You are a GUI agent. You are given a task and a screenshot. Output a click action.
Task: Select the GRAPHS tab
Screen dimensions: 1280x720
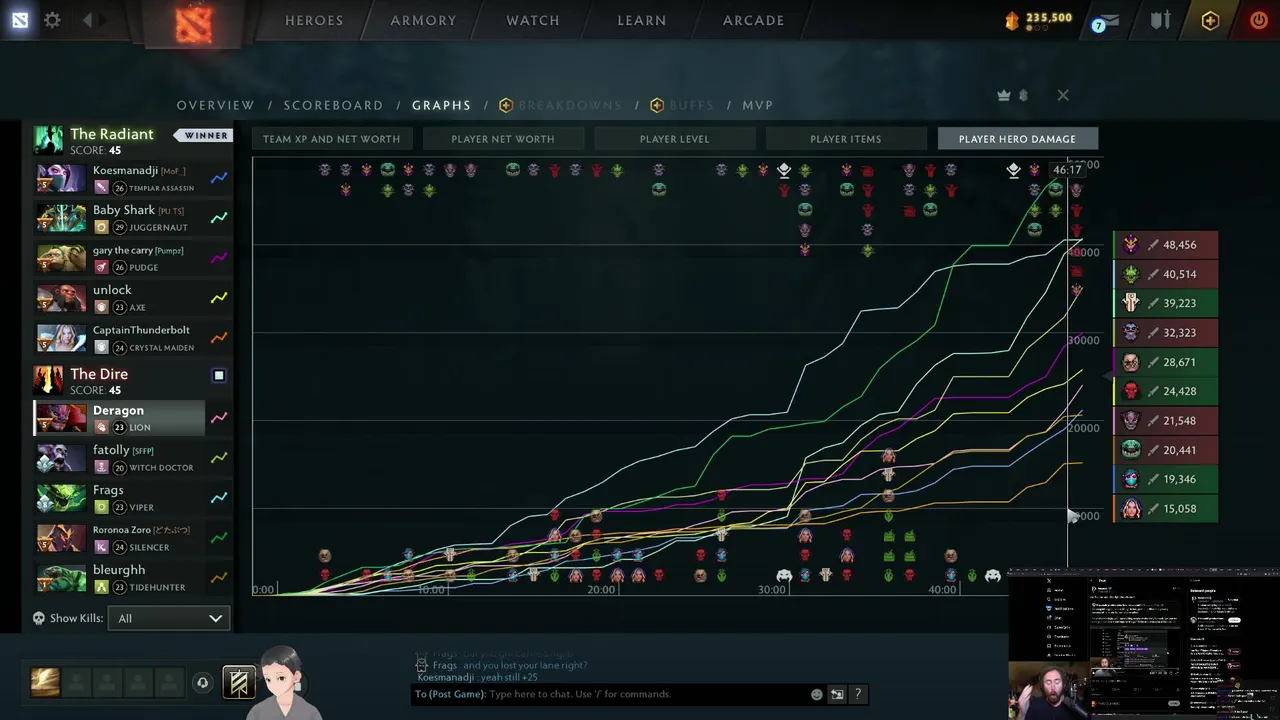click(x=441, y=105)
